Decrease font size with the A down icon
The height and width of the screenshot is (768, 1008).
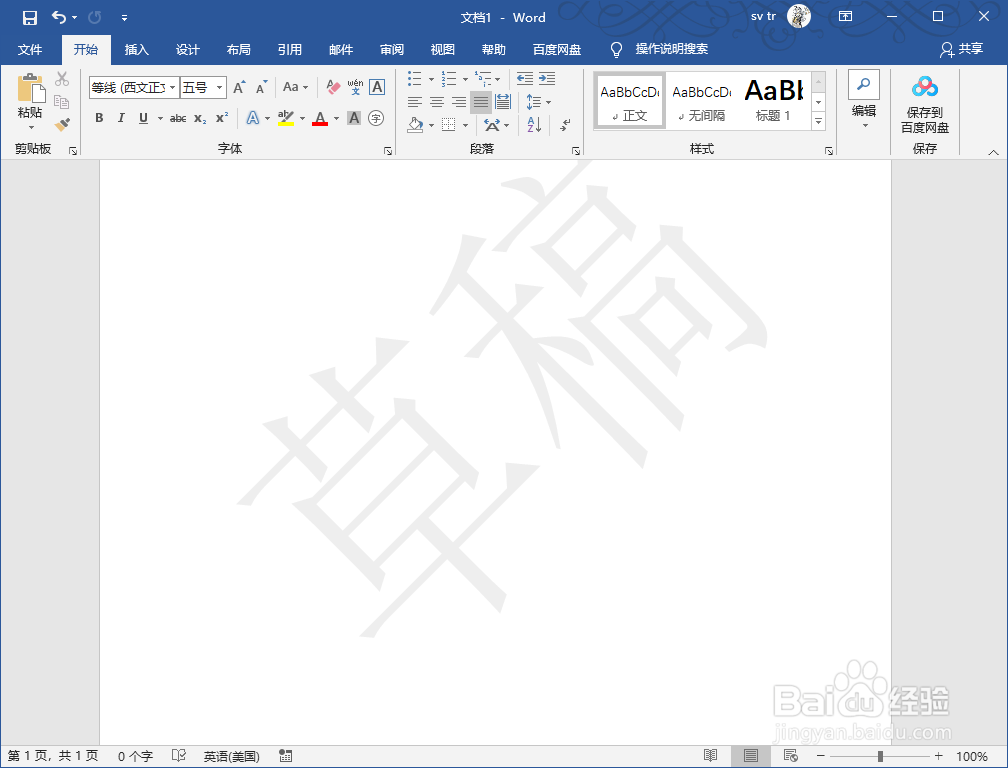261,87
